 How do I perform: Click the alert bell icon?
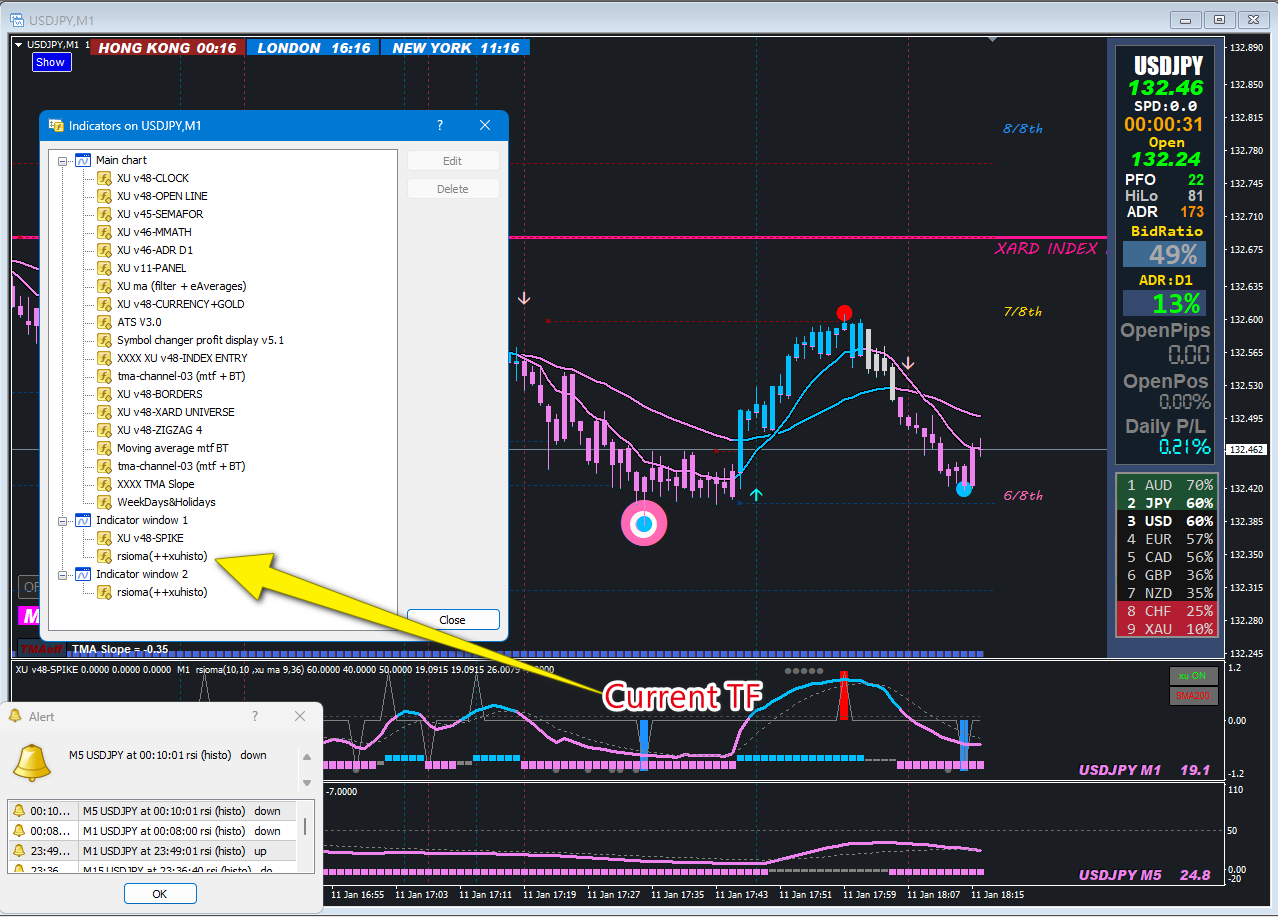(x=32, y=763)
